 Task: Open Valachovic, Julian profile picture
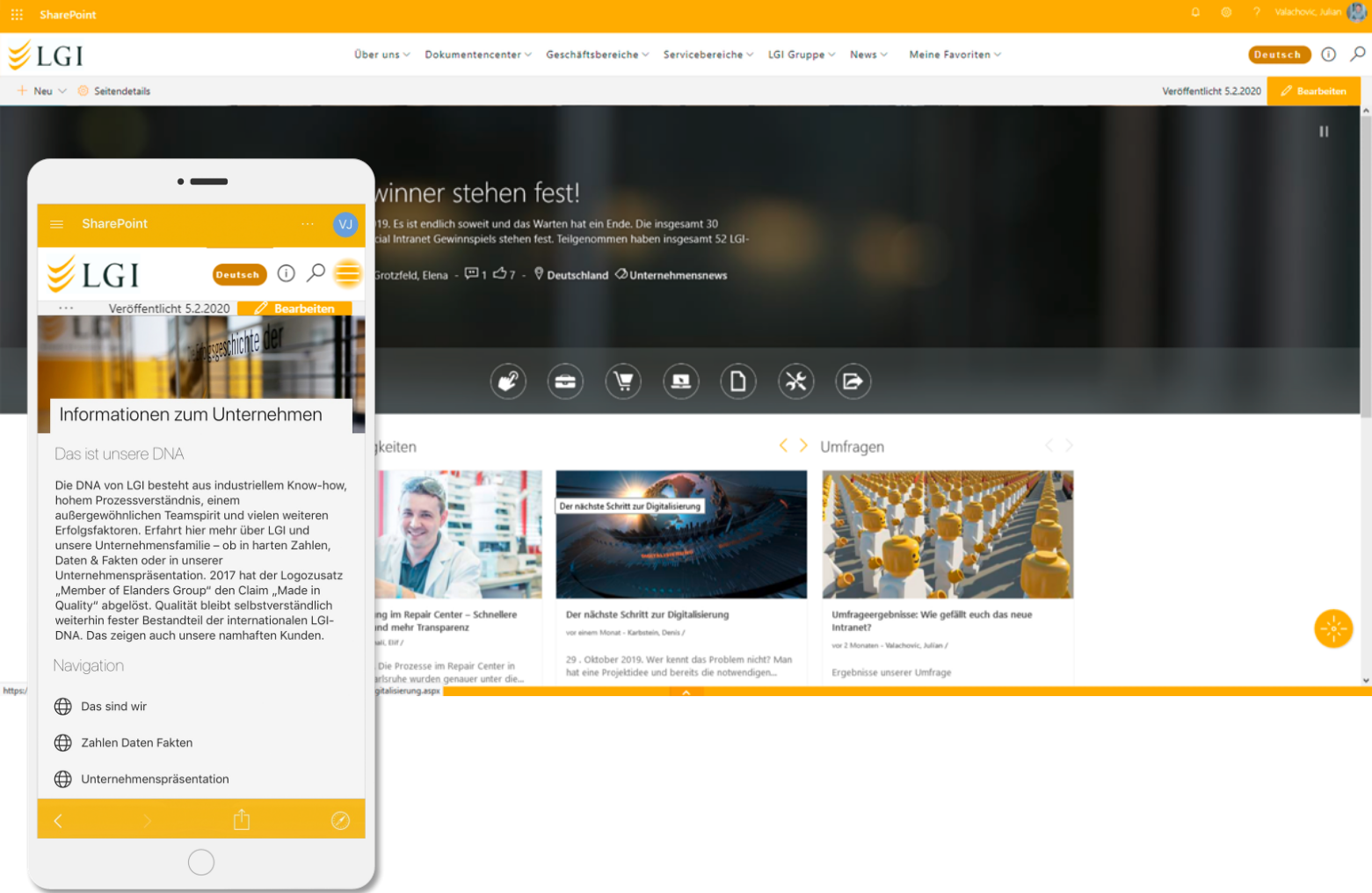coord(1356,11)
